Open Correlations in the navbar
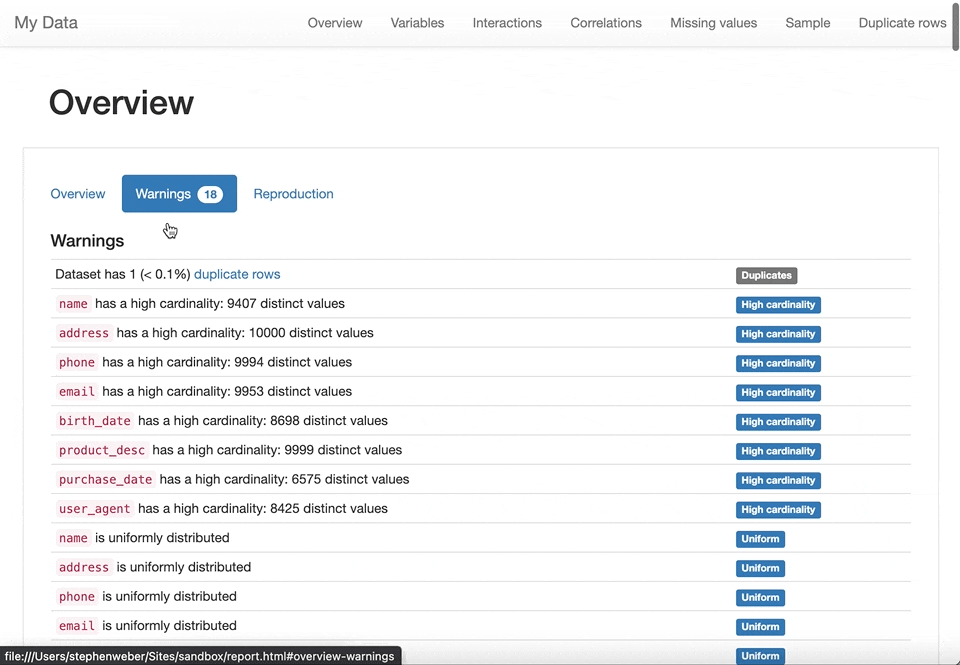The width and height of the screenshot is (960, 665). click(606, 23)
